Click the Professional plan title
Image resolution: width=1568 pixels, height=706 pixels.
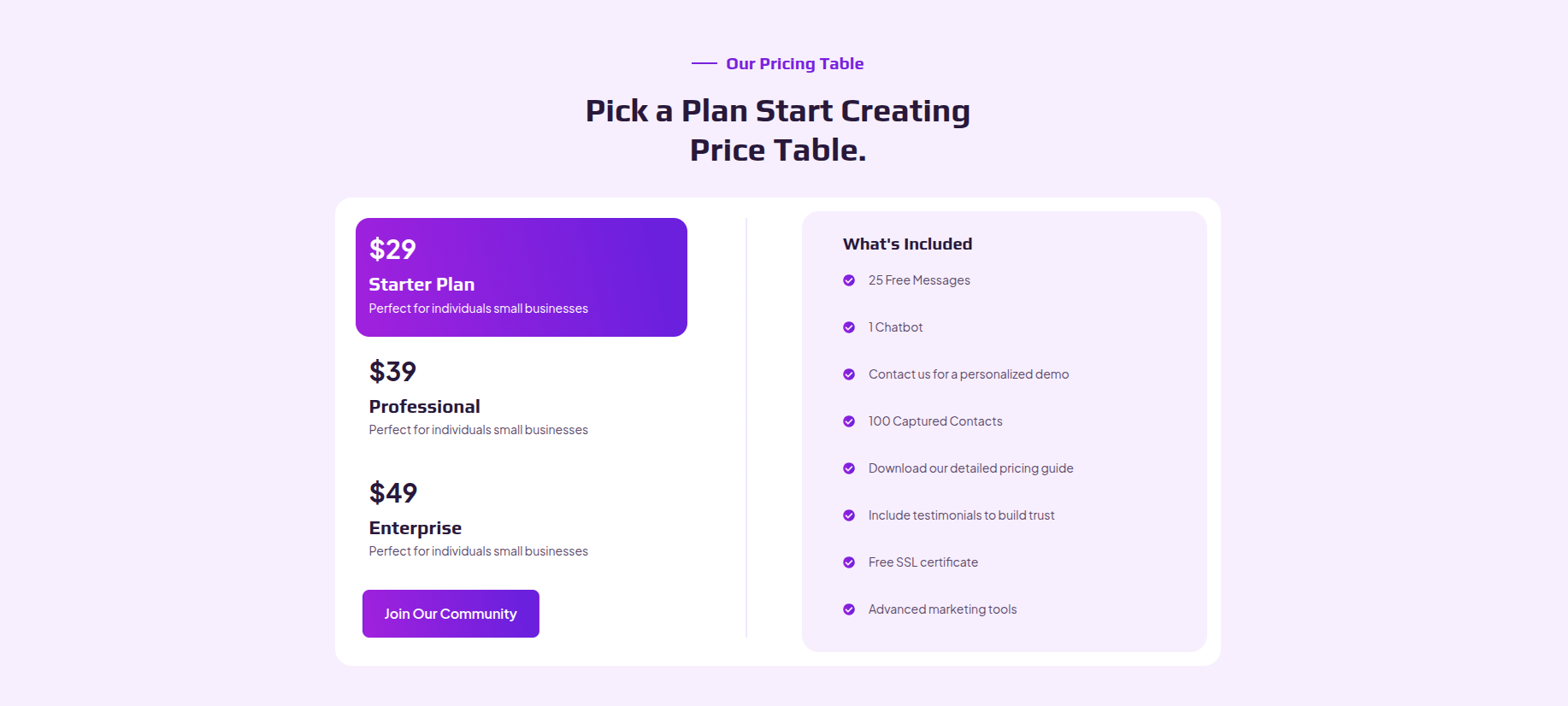pos(424,407)
